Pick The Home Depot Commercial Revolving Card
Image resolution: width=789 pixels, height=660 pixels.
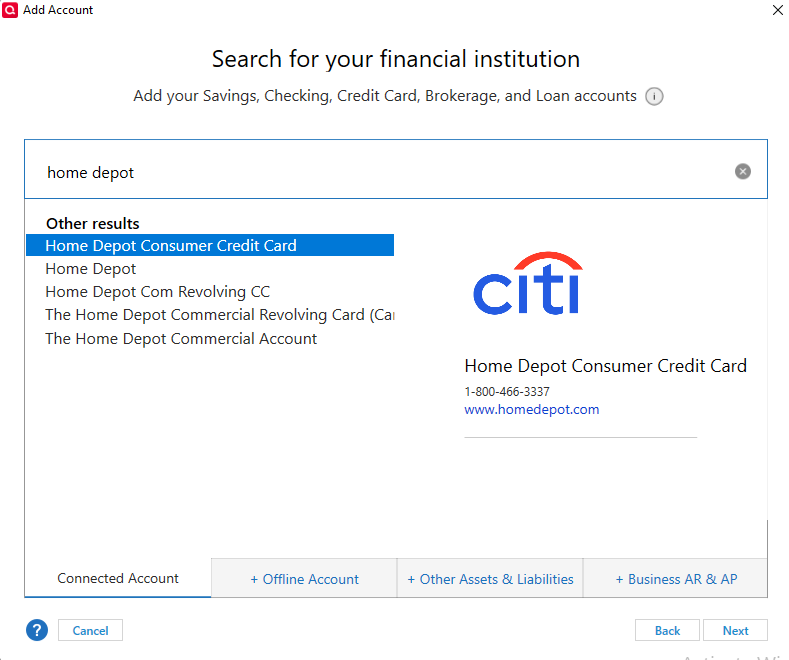coord(220,315)
